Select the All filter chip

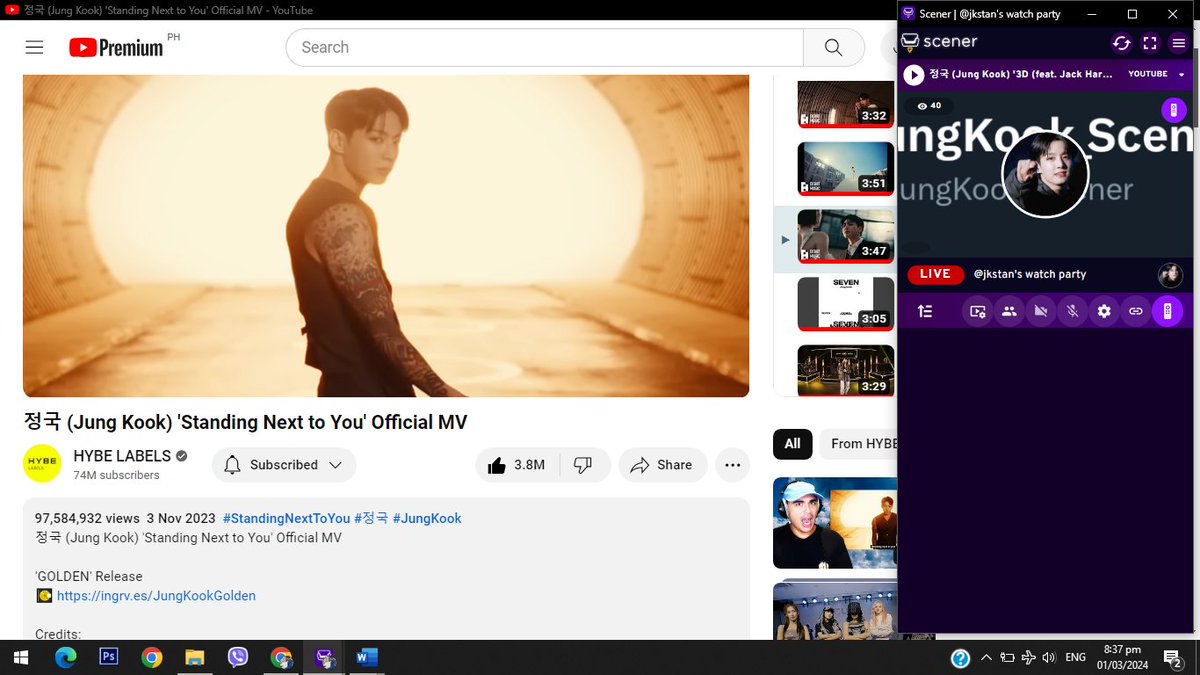tap(792, 443)
